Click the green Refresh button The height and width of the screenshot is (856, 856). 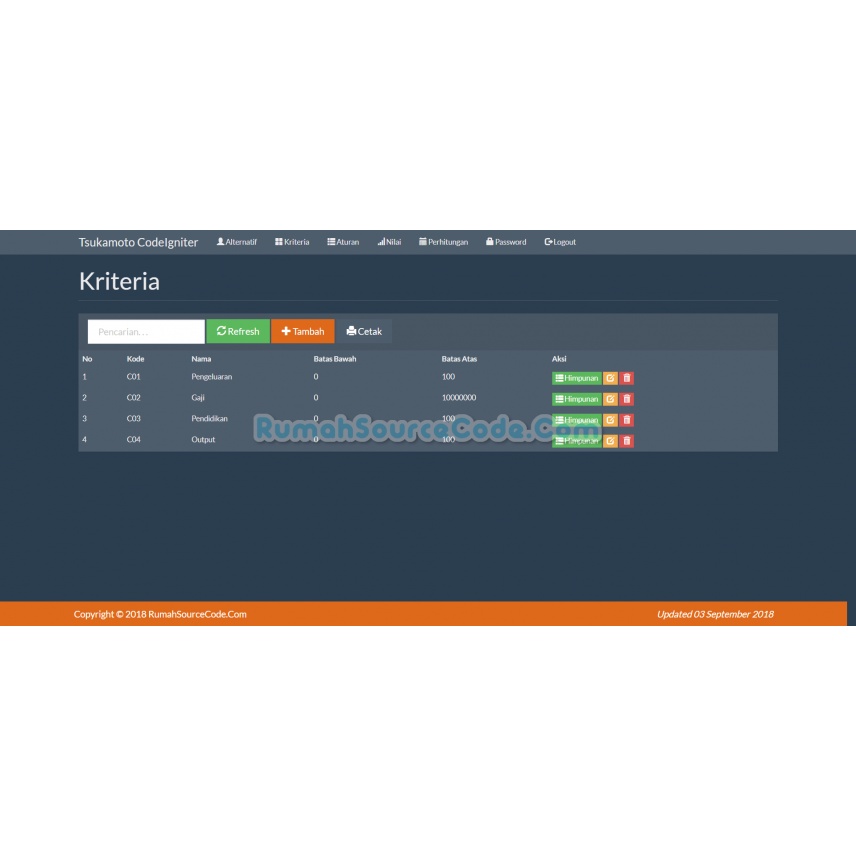[238, 331]
